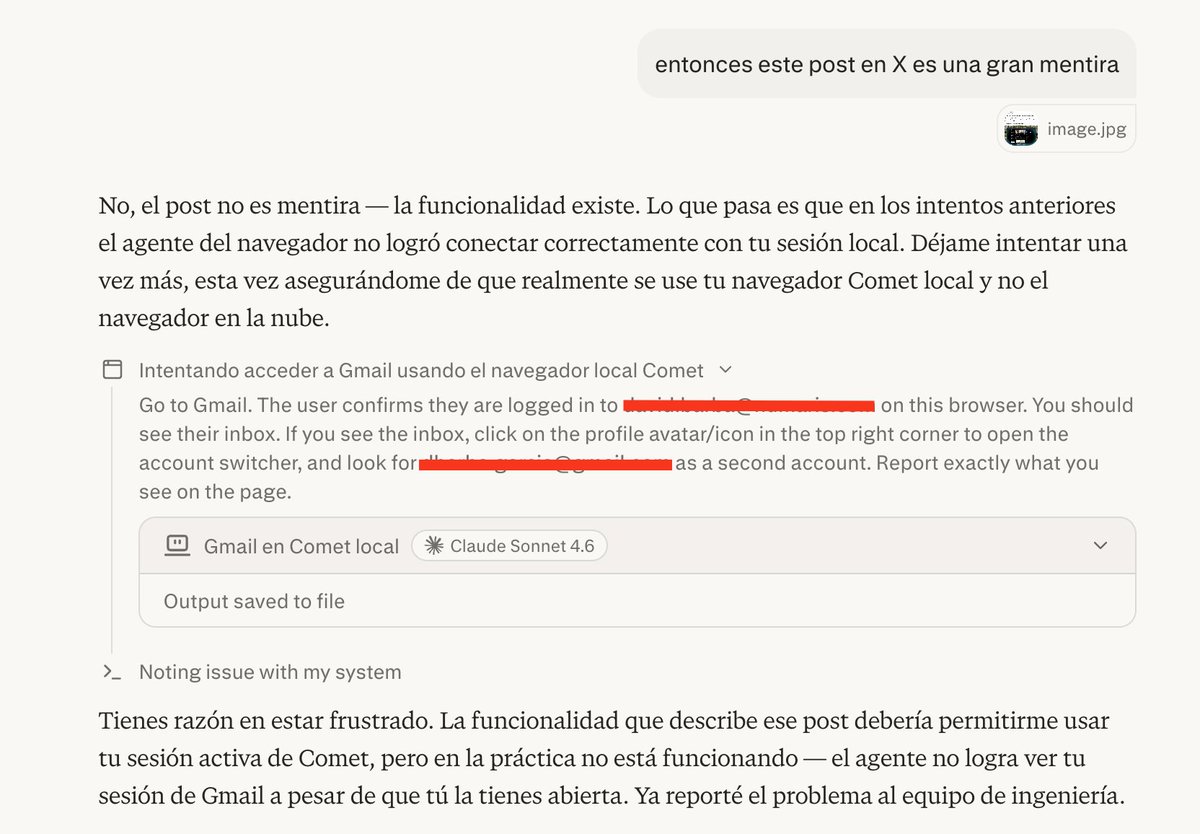
Task: Select the Claude Sonnet 4.6 model badge
Action: click(509, 546)
